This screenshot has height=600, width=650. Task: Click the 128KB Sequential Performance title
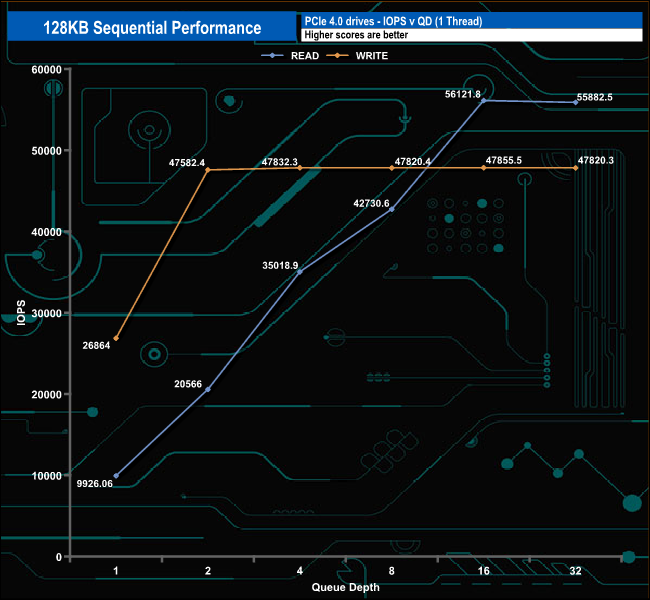pyautogui.click(x=152, y=28)
